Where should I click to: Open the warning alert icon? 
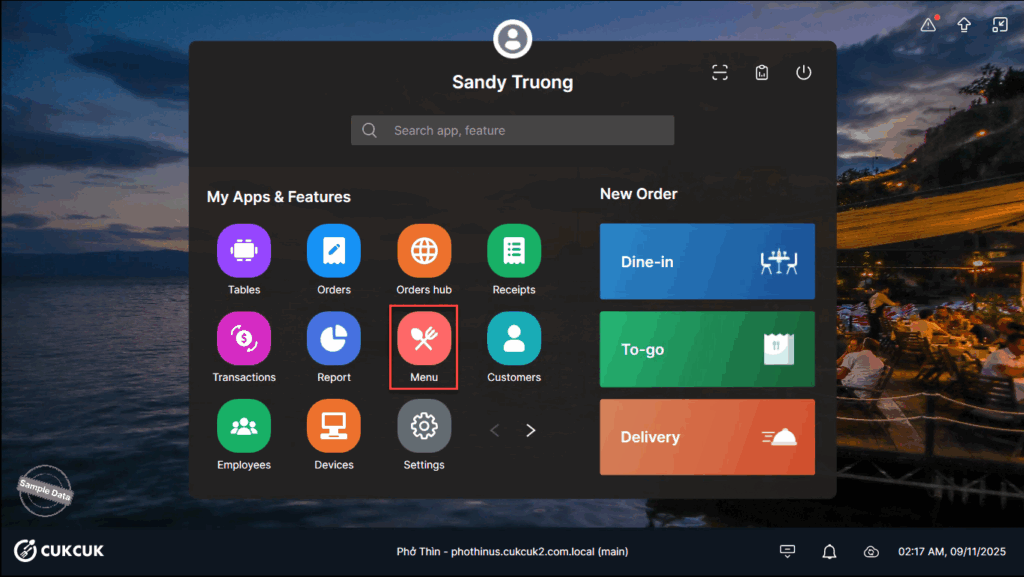tap(928, 25)
